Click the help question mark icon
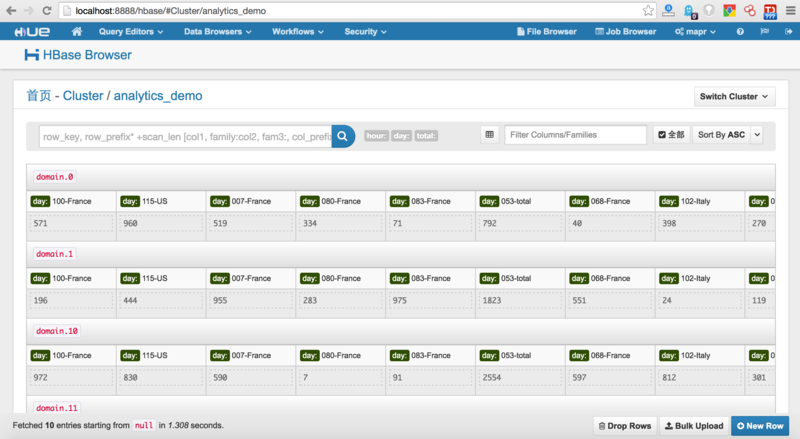The image size is (800, 439). (740, 31)
